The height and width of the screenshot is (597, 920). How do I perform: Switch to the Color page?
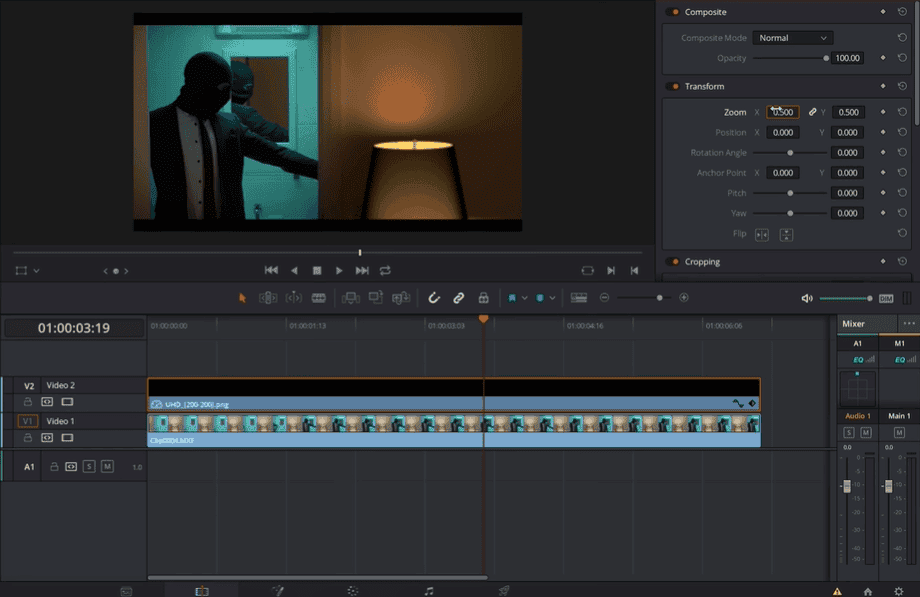[352, 589]
